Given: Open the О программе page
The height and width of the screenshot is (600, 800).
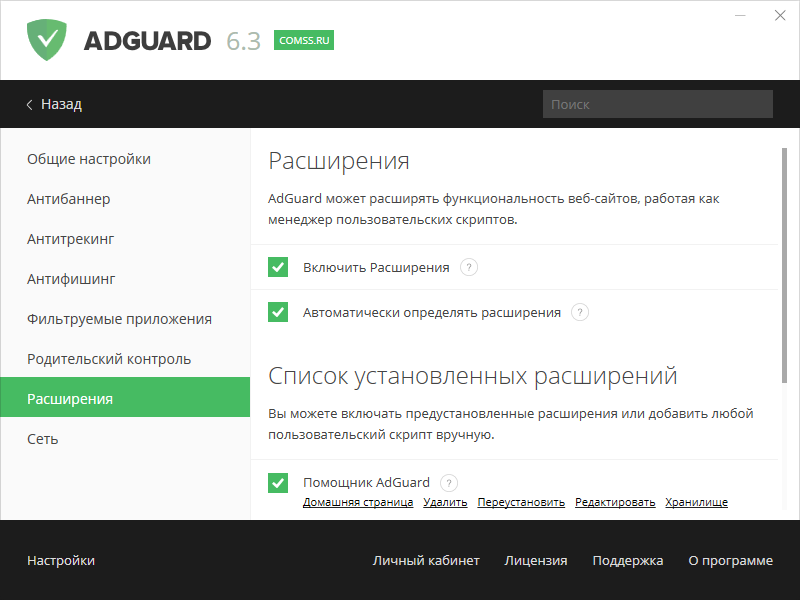Looking at the screenshot, I should coord(731,560).
